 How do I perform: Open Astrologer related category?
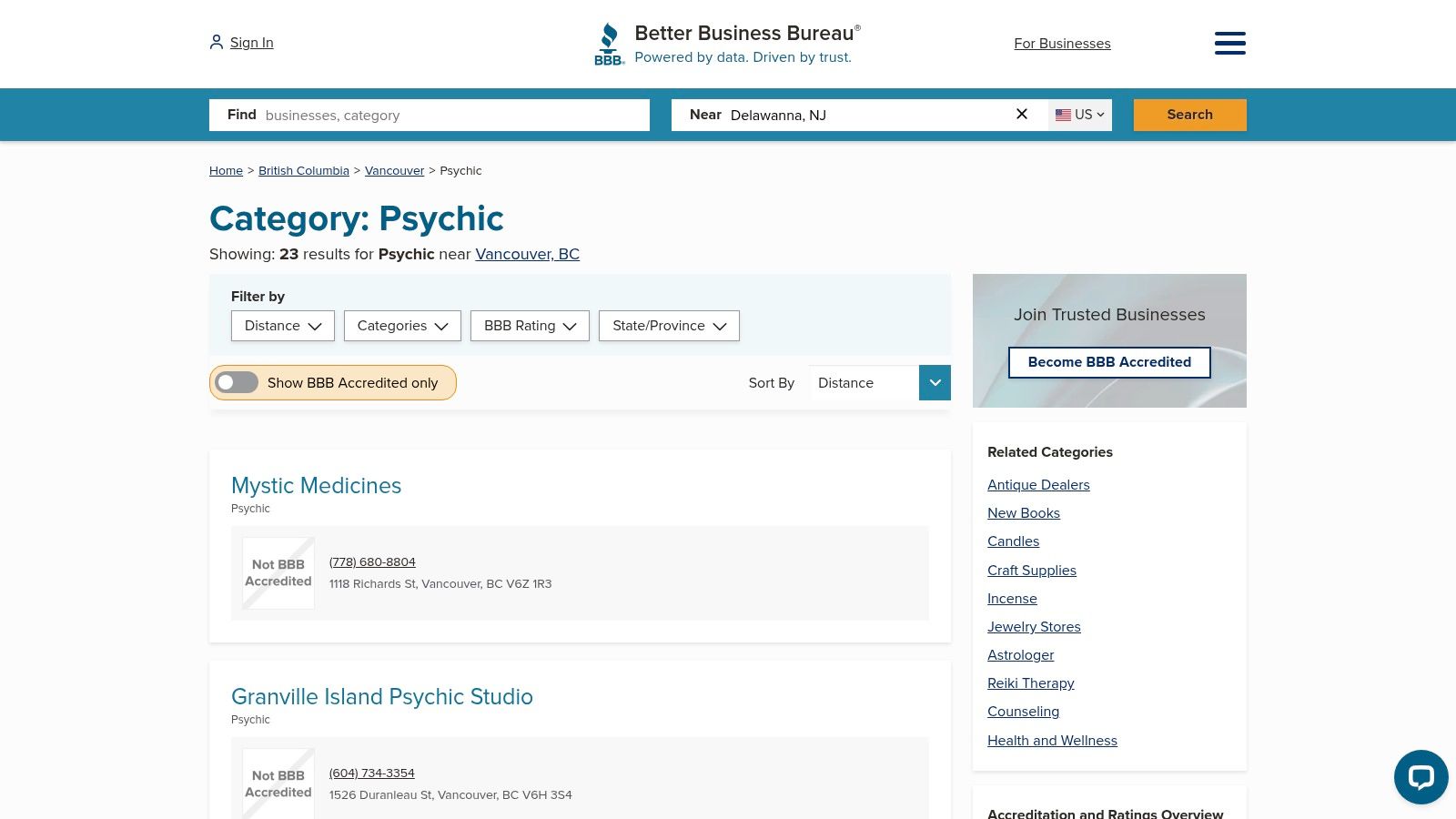tap(1020, 654)
